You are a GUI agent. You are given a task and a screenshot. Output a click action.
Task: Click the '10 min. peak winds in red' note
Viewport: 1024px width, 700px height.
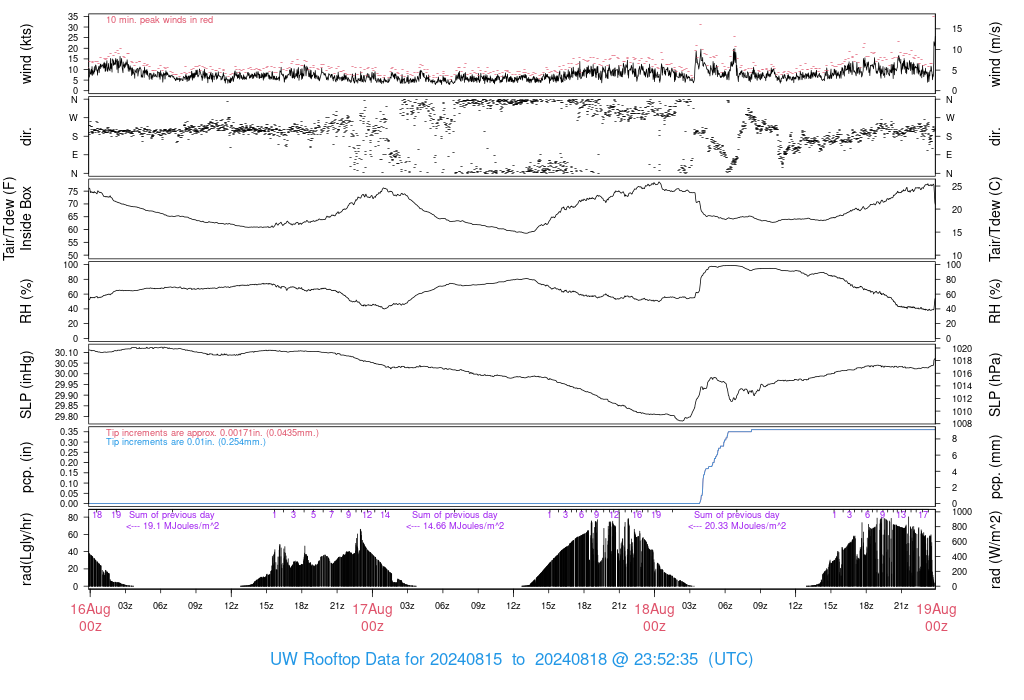point(159,20)
